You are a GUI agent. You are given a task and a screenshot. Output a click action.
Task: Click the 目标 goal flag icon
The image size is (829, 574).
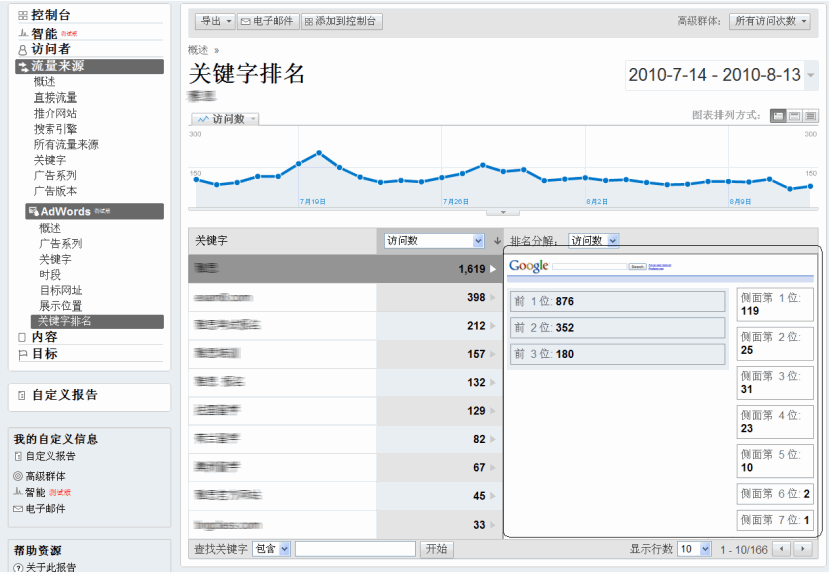pyautogui.click(x=23, y=354)
